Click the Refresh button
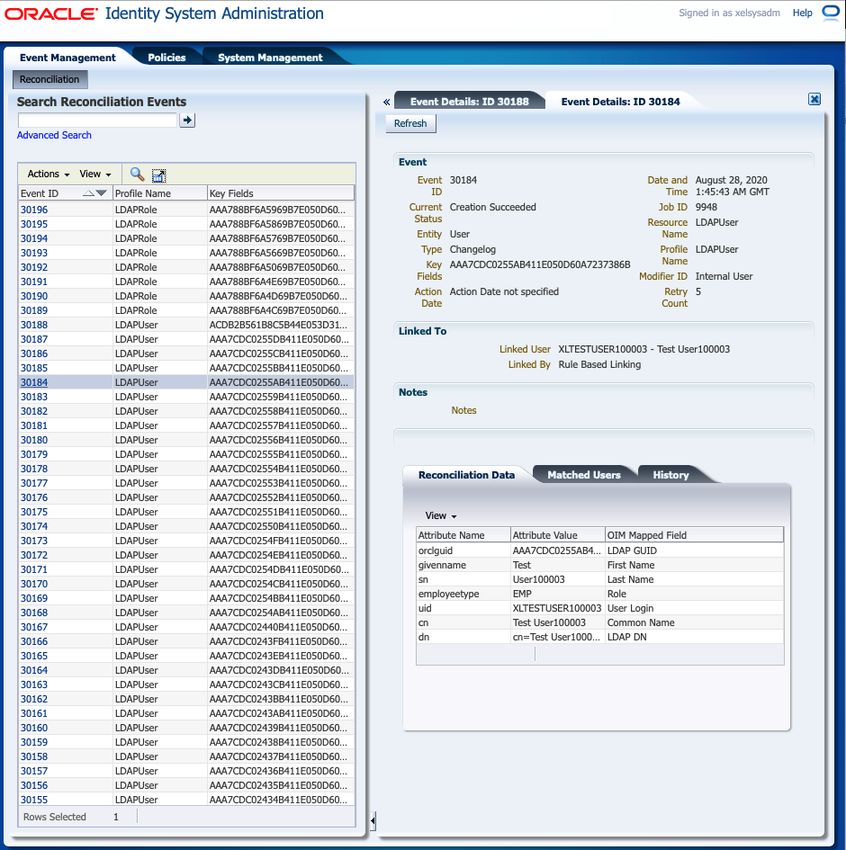This screenshot has height=850, width=846. point(410,123)
